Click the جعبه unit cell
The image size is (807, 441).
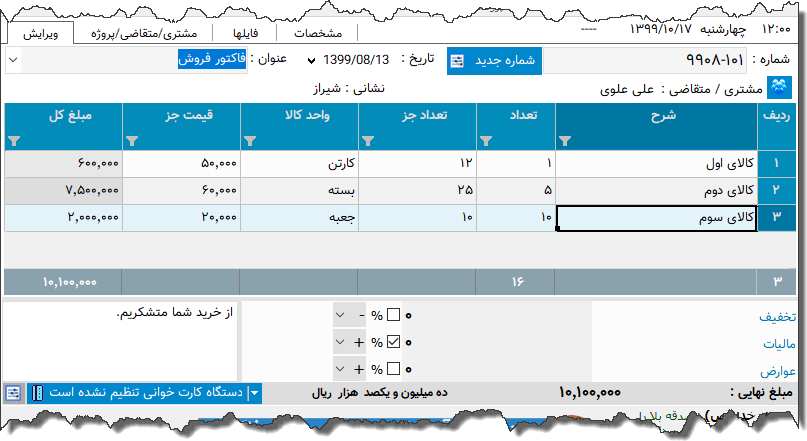point(300,218)
